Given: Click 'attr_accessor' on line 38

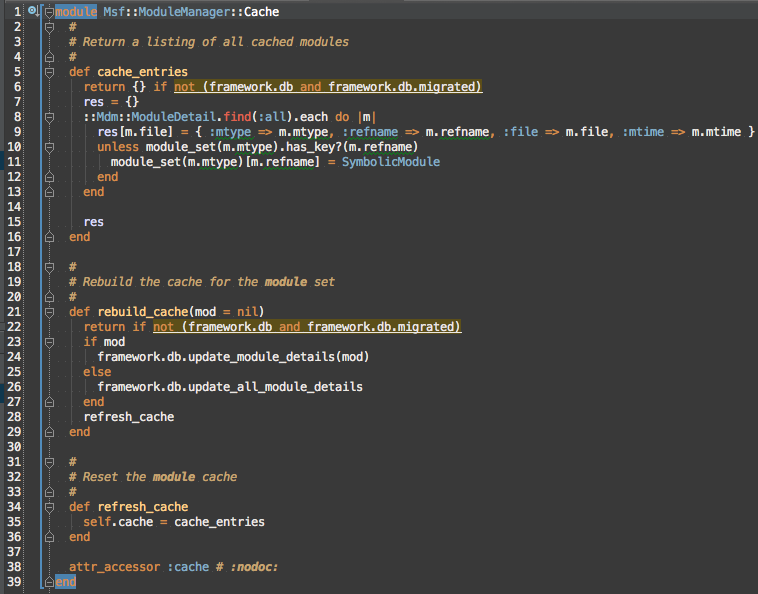Looking at the screenshot, I should [115, 566].
